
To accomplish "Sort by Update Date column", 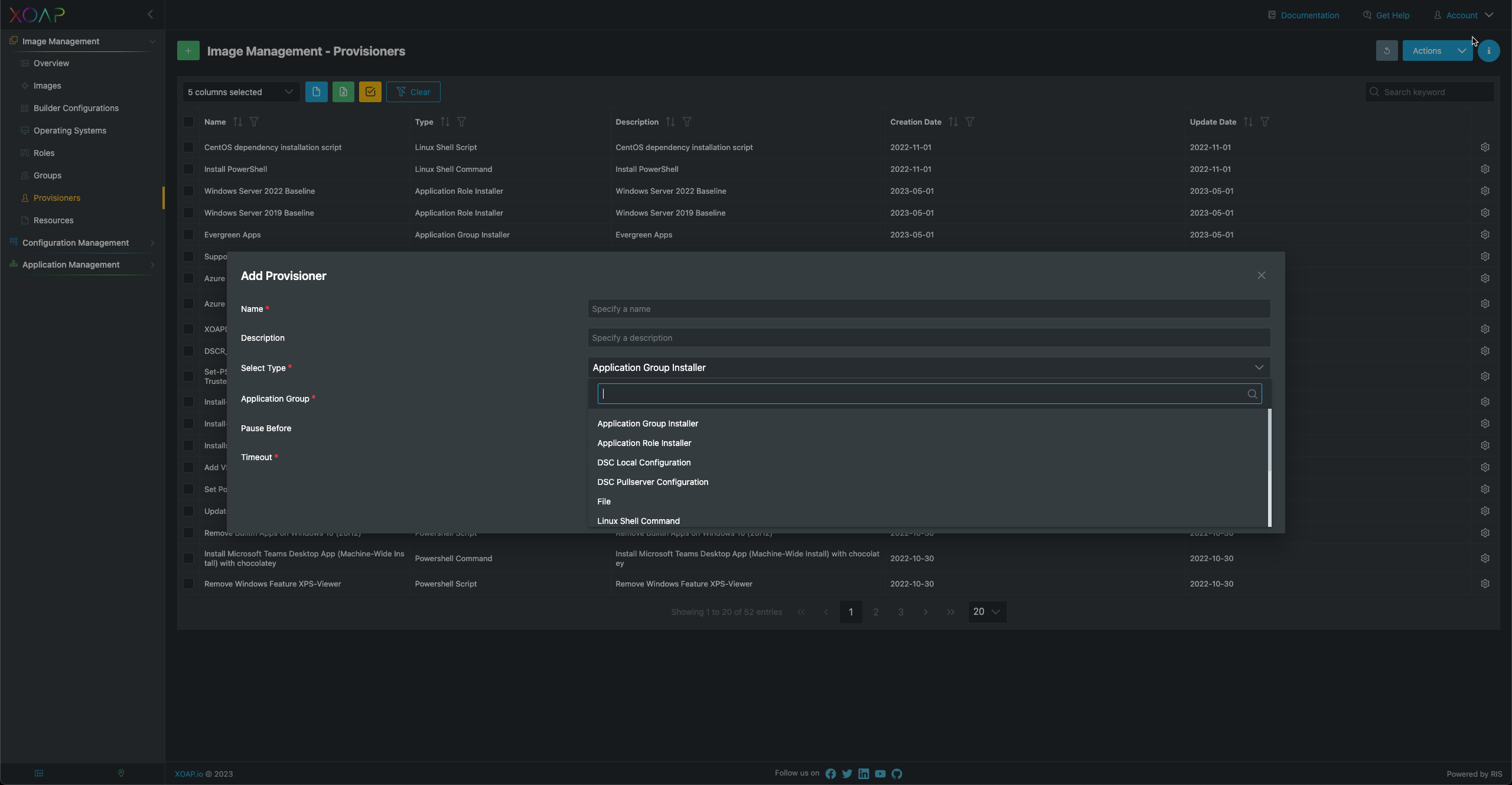I will coord(1248,122).
